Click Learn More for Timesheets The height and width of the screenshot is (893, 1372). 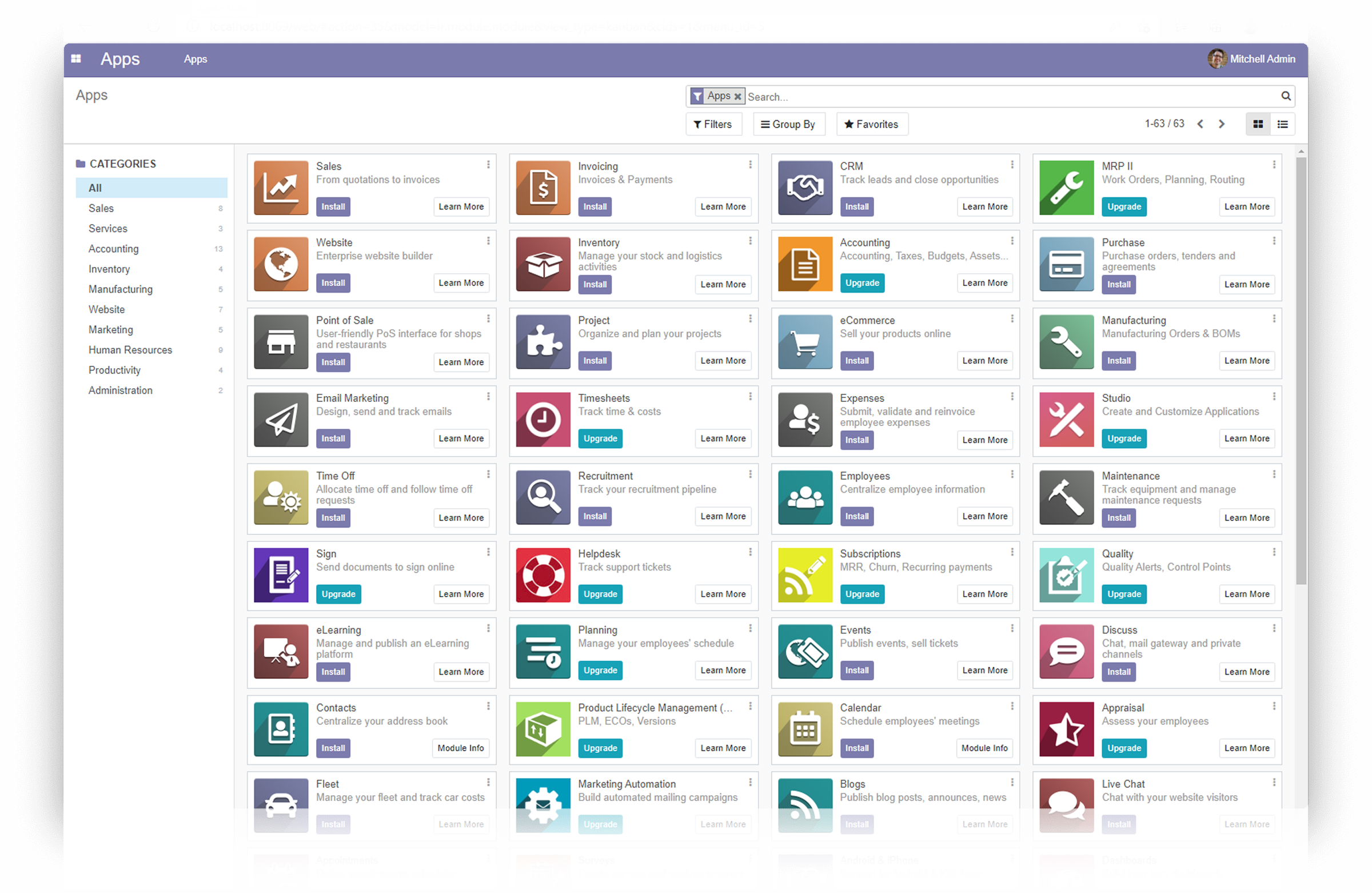coord(723,438)
